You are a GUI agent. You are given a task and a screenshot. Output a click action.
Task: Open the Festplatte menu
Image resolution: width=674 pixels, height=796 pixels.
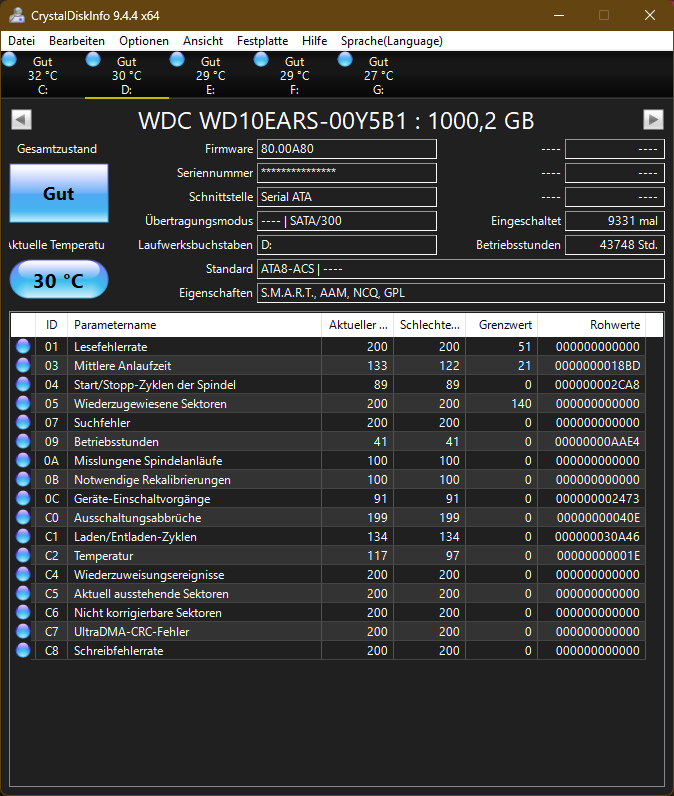pos(262,41)
